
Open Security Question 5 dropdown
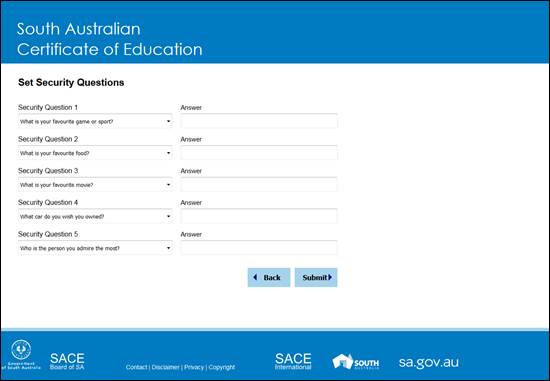(95, 248)
